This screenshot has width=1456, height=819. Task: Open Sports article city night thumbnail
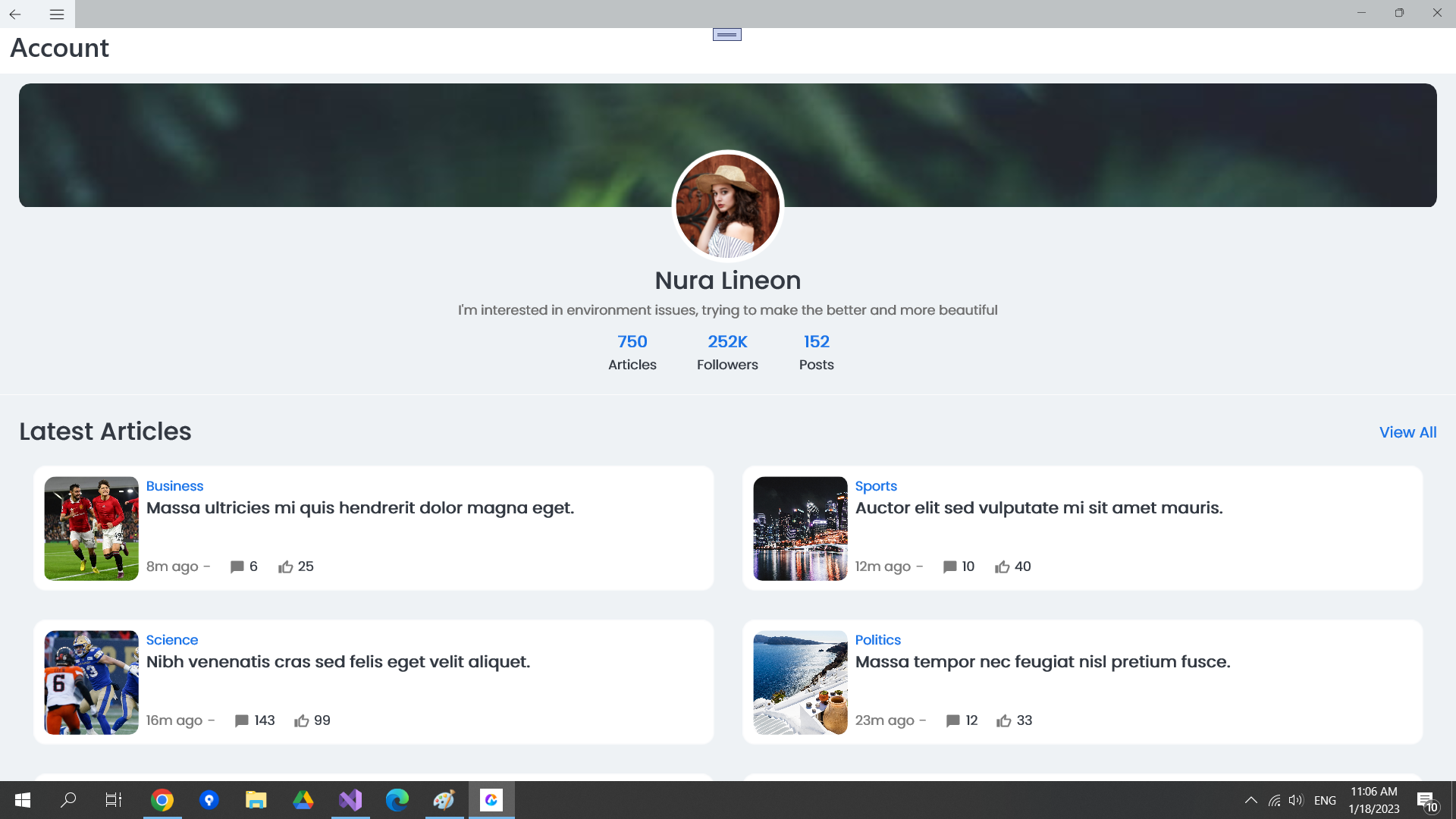click(x=800, y=529)
